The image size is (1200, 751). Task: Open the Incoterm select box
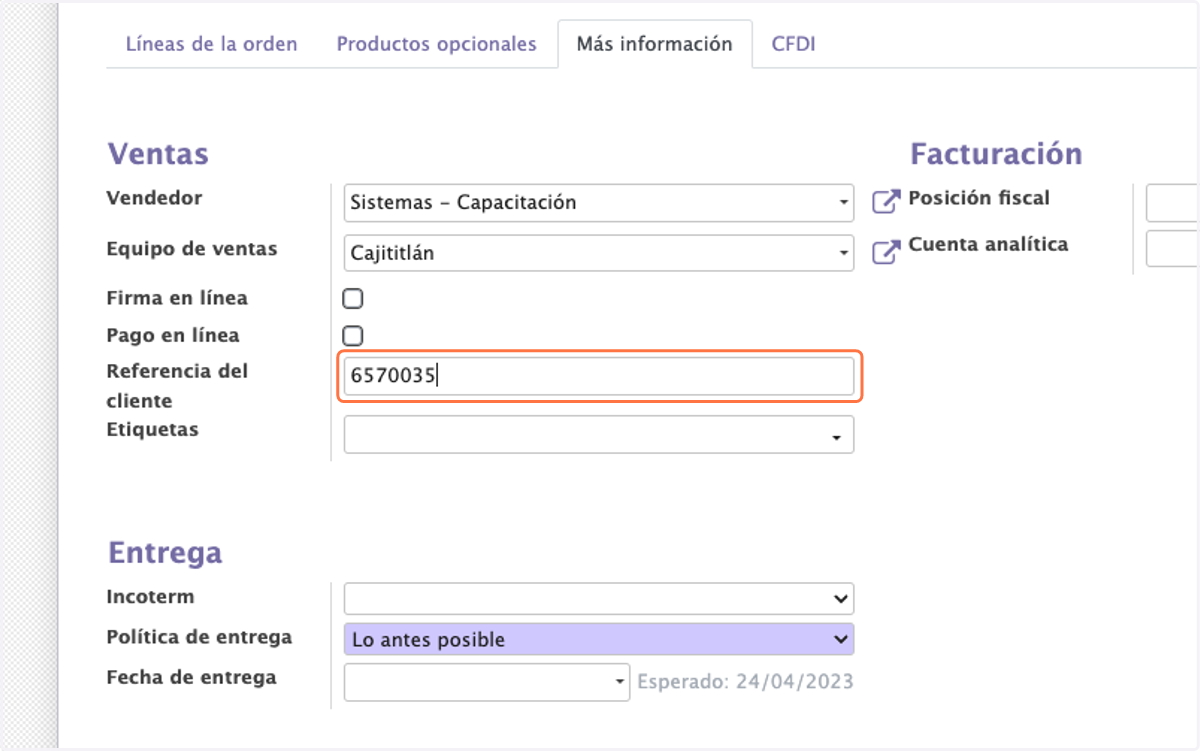pyautogui.click(x=599, y=598)
